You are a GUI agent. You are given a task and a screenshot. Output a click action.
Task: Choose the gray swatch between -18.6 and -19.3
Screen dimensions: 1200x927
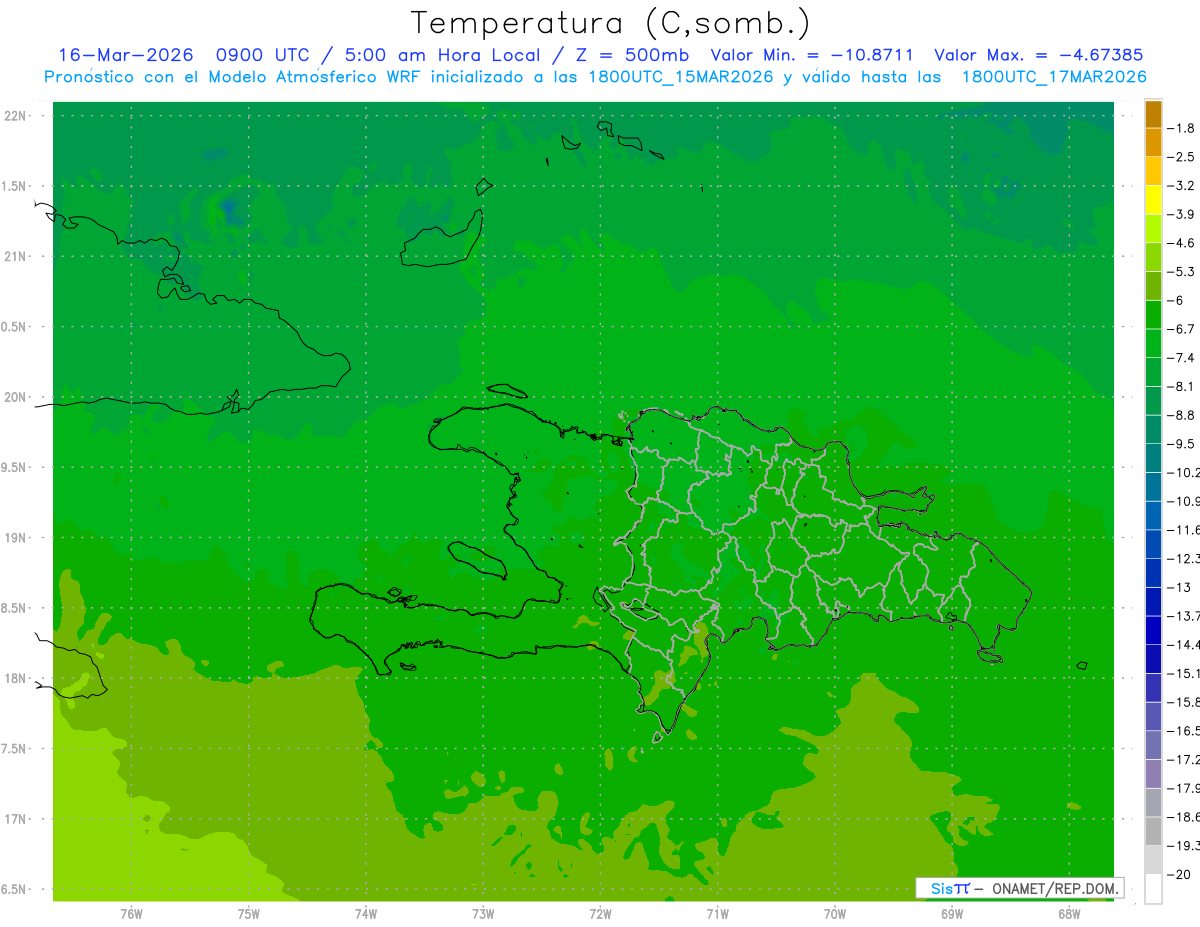pyautogui.click(x=1153, y=831)
